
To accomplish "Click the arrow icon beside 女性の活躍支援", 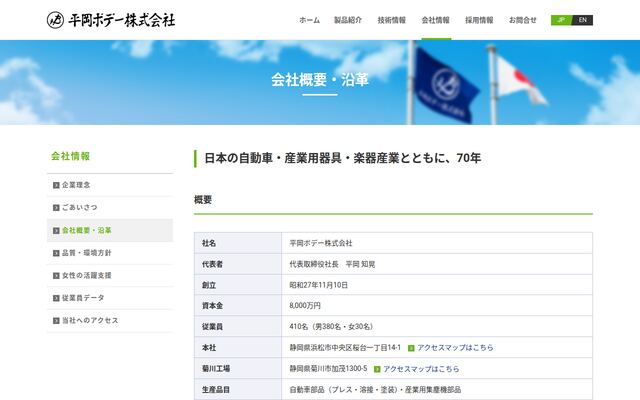I will [x=56, y=276].
